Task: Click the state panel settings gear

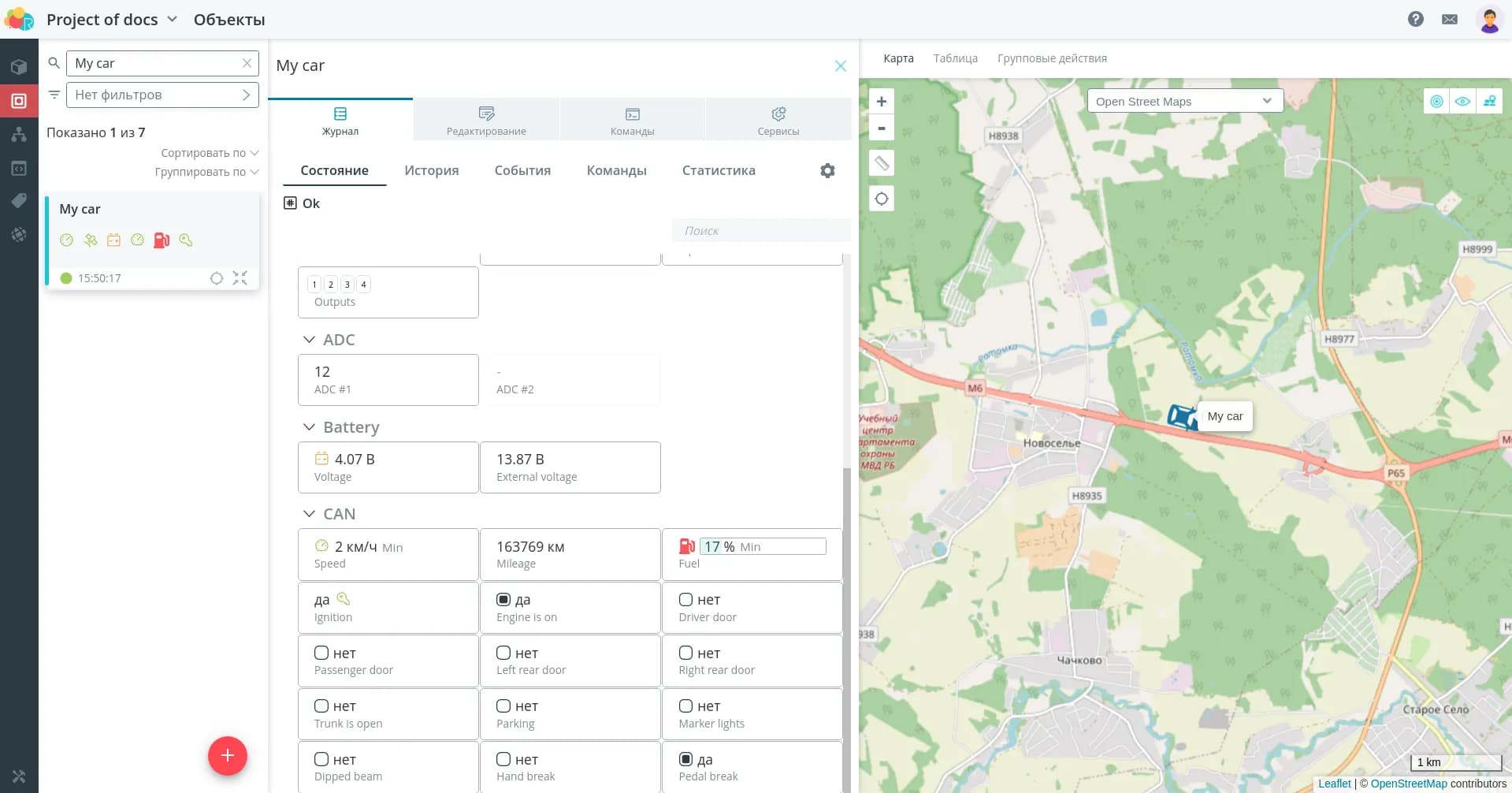Action: tap(827, 170)
